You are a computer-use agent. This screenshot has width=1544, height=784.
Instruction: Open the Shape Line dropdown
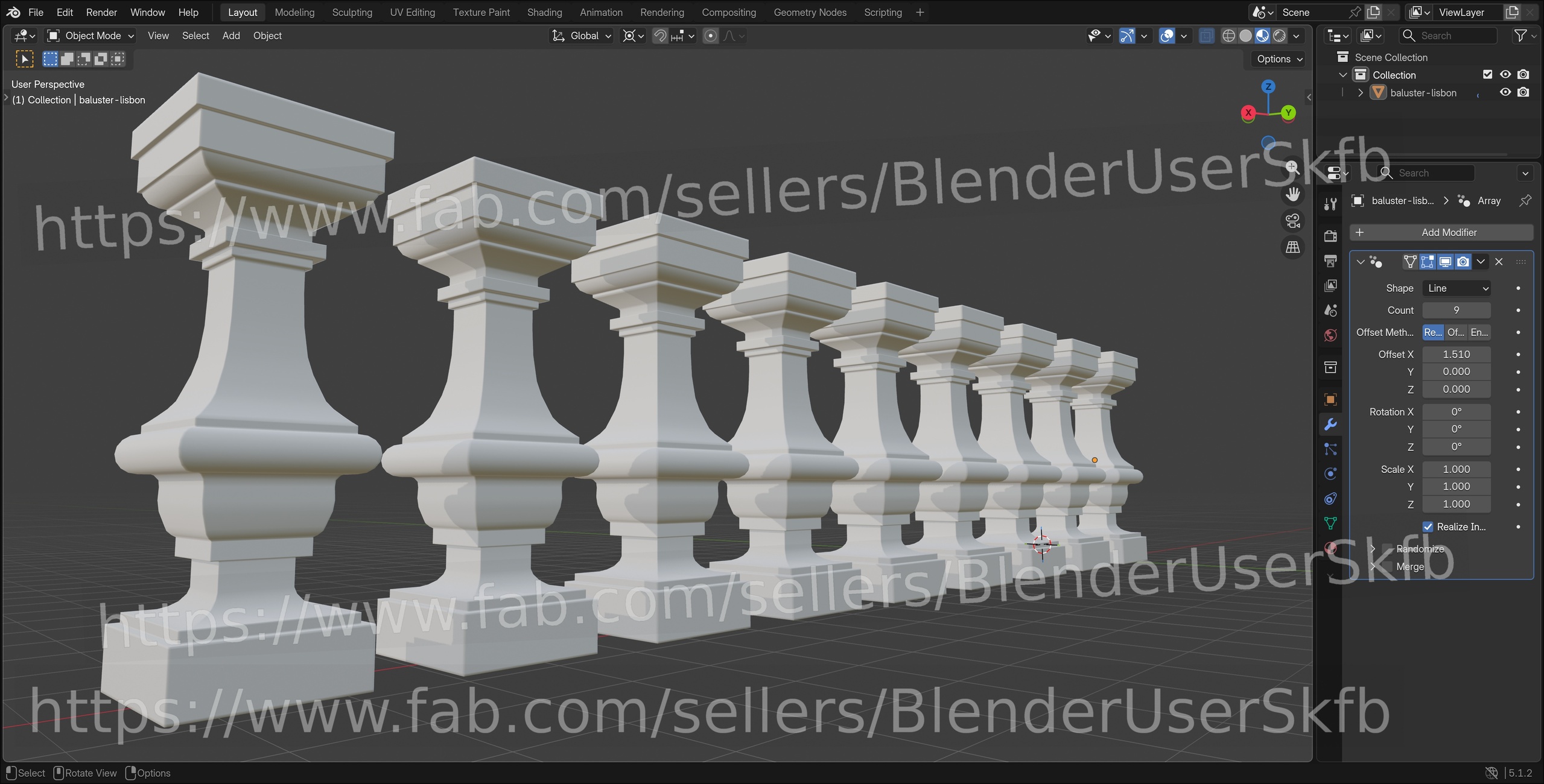tap(1457, 288)
